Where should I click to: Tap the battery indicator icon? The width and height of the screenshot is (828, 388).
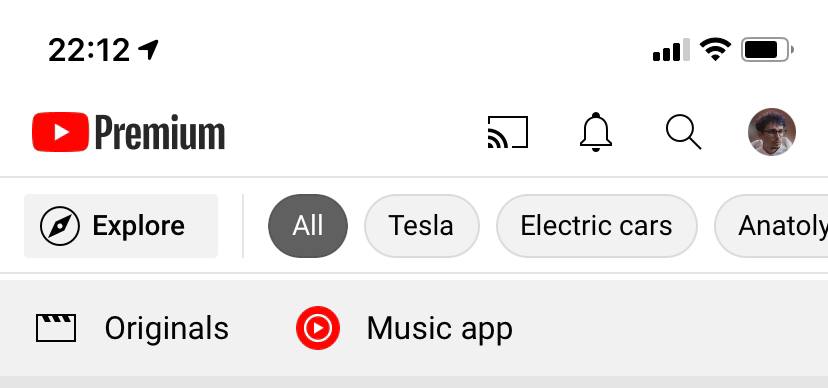coord(767,50)
